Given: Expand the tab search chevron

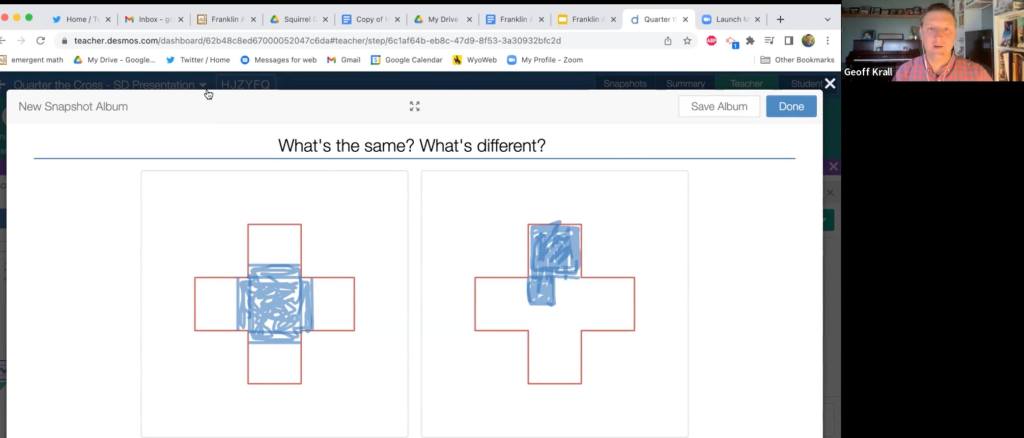Looking at the screenshot, I should click(827, 19).
